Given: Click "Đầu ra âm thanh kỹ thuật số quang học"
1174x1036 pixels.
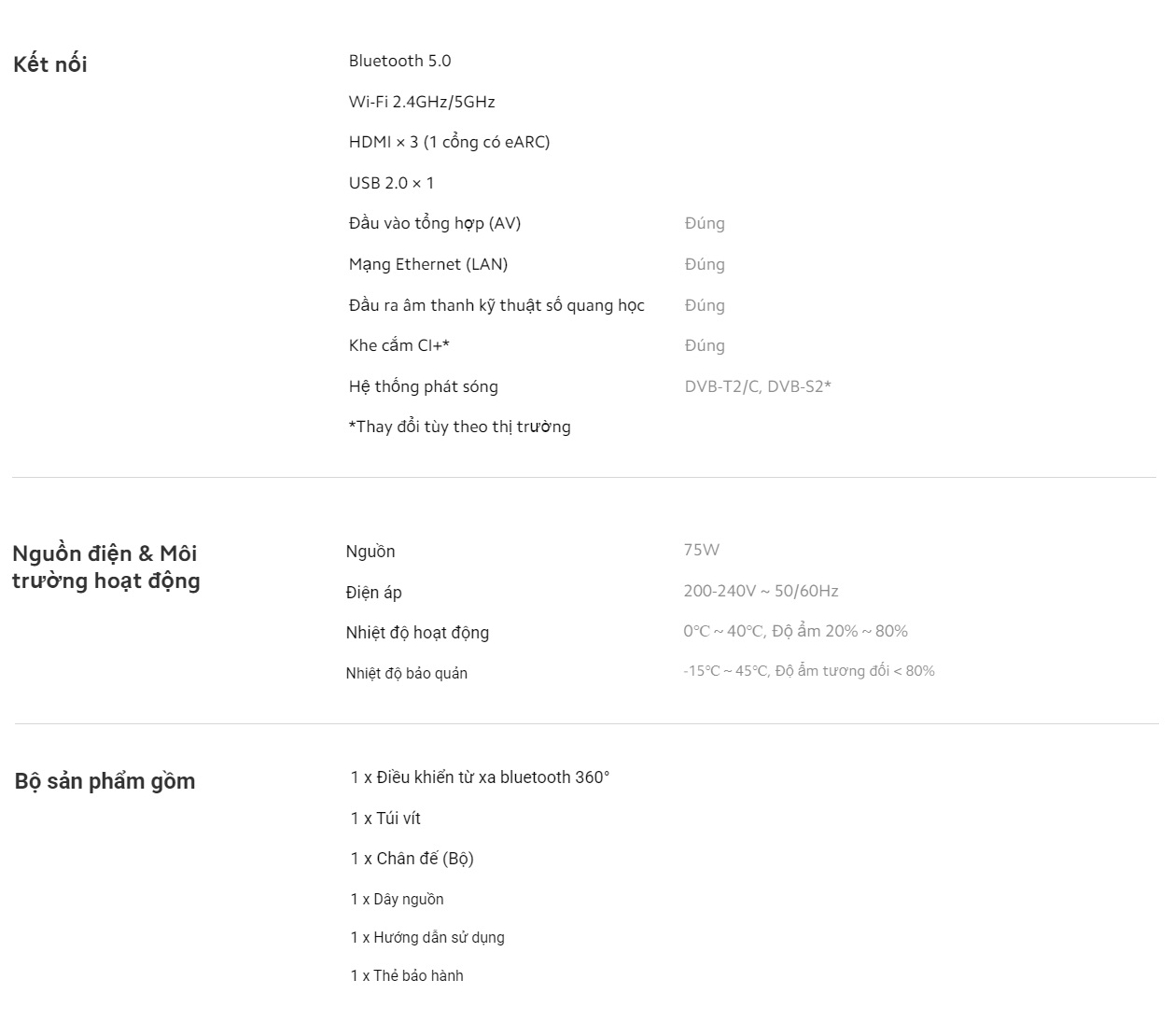Looking at the screenshot, I should (x=496, y=305).
